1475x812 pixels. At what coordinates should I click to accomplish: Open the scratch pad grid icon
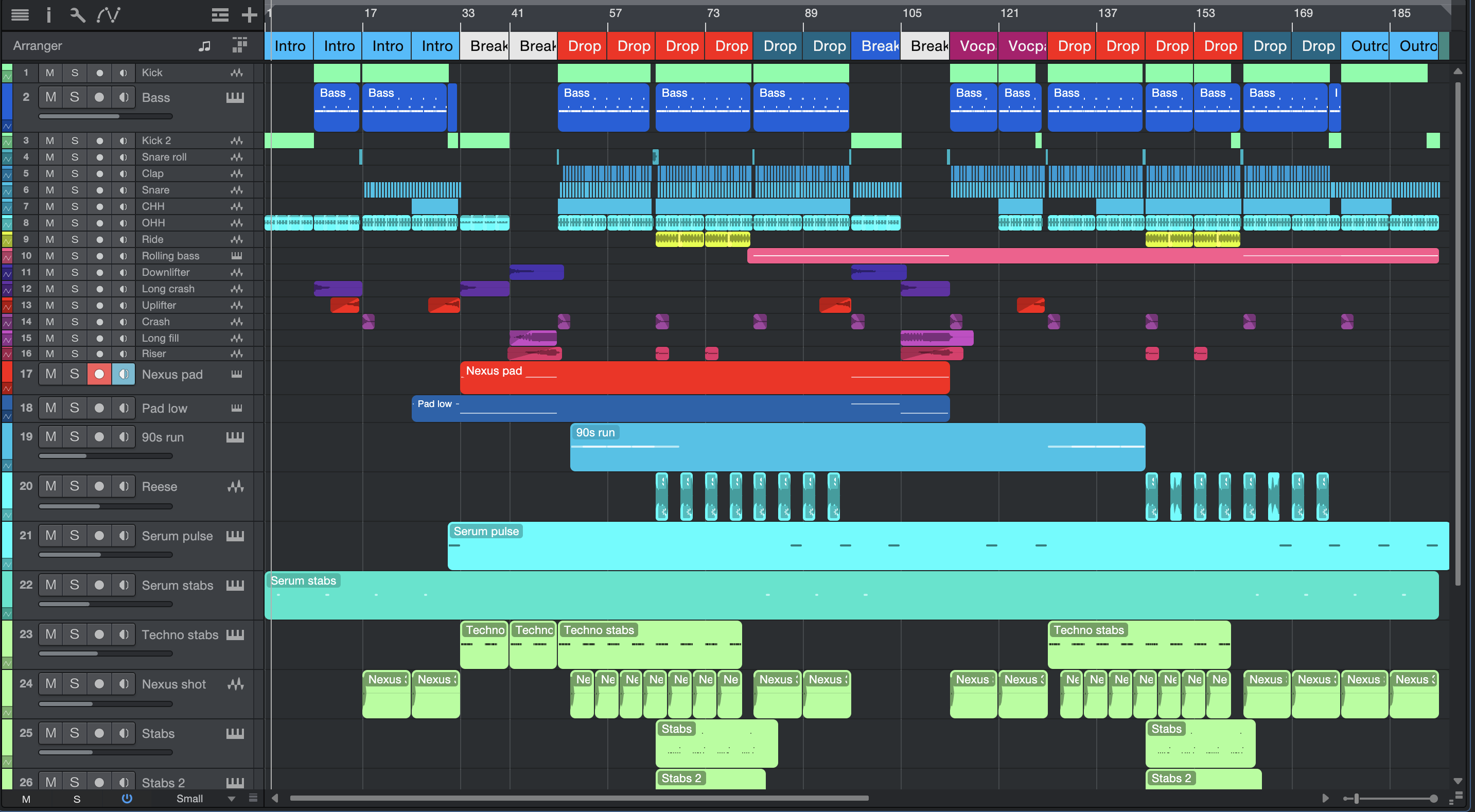[240, 45]
